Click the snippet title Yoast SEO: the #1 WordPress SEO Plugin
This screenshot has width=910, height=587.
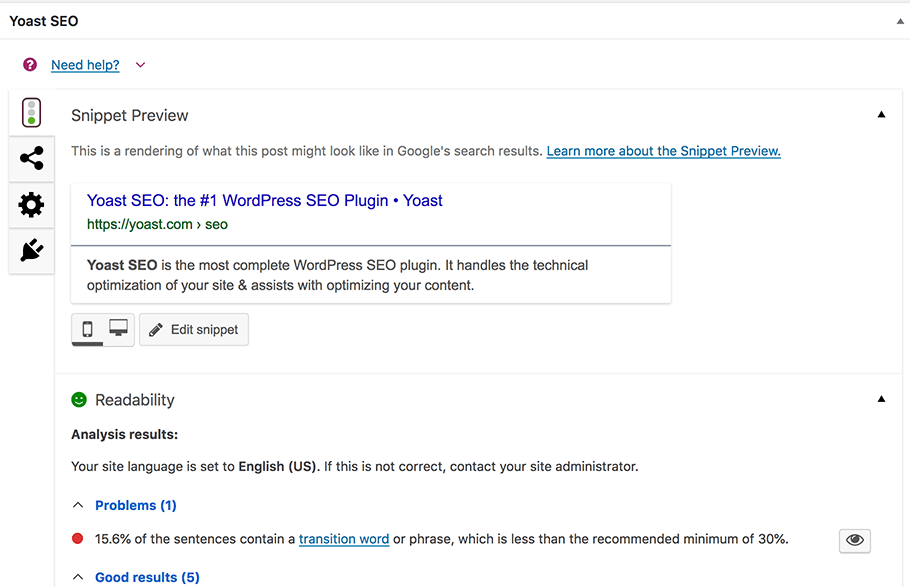click(x=265, y=200)
